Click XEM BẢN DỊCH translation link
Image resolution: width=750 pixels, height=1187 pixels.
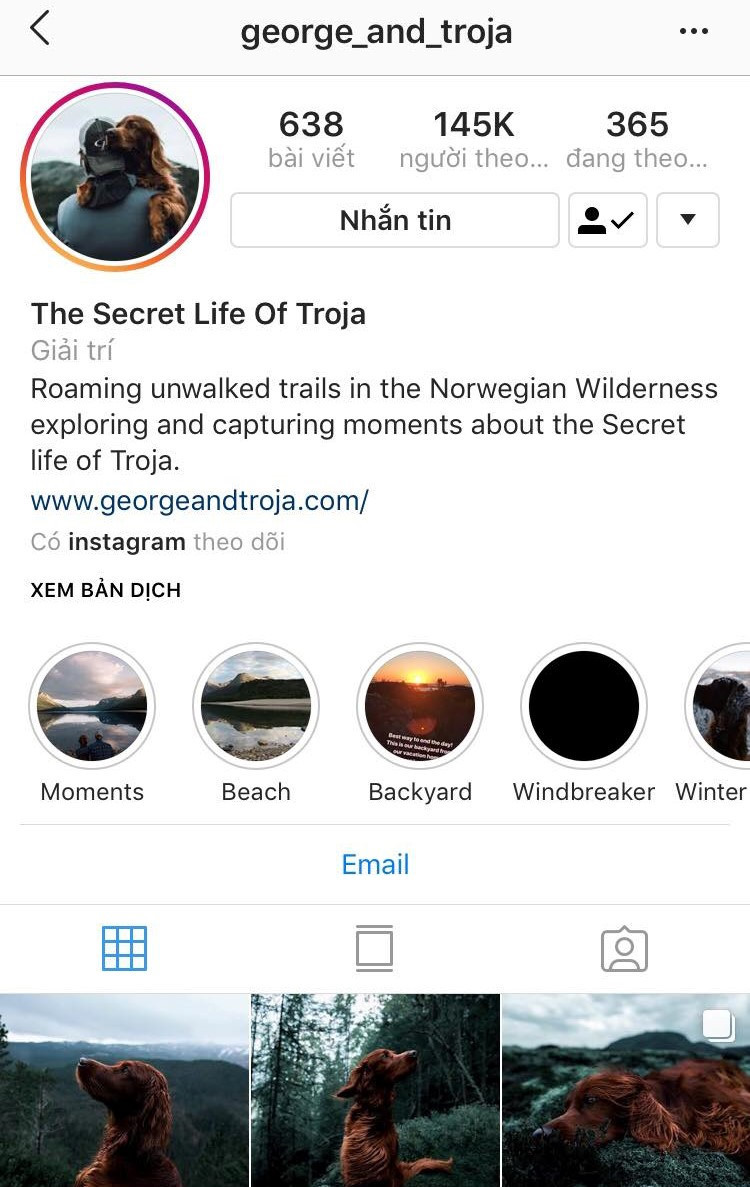pos(106,590)
